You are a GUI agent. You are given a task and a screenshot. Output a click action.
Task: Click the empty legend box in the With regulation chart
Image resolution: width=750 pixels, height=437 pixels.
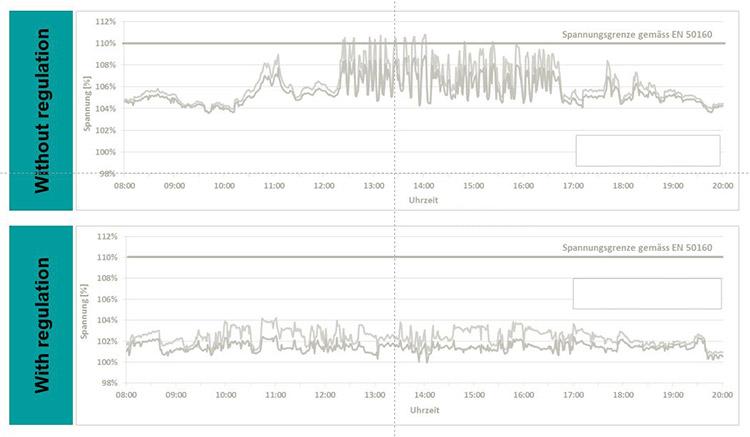click(x=646, y=293)
